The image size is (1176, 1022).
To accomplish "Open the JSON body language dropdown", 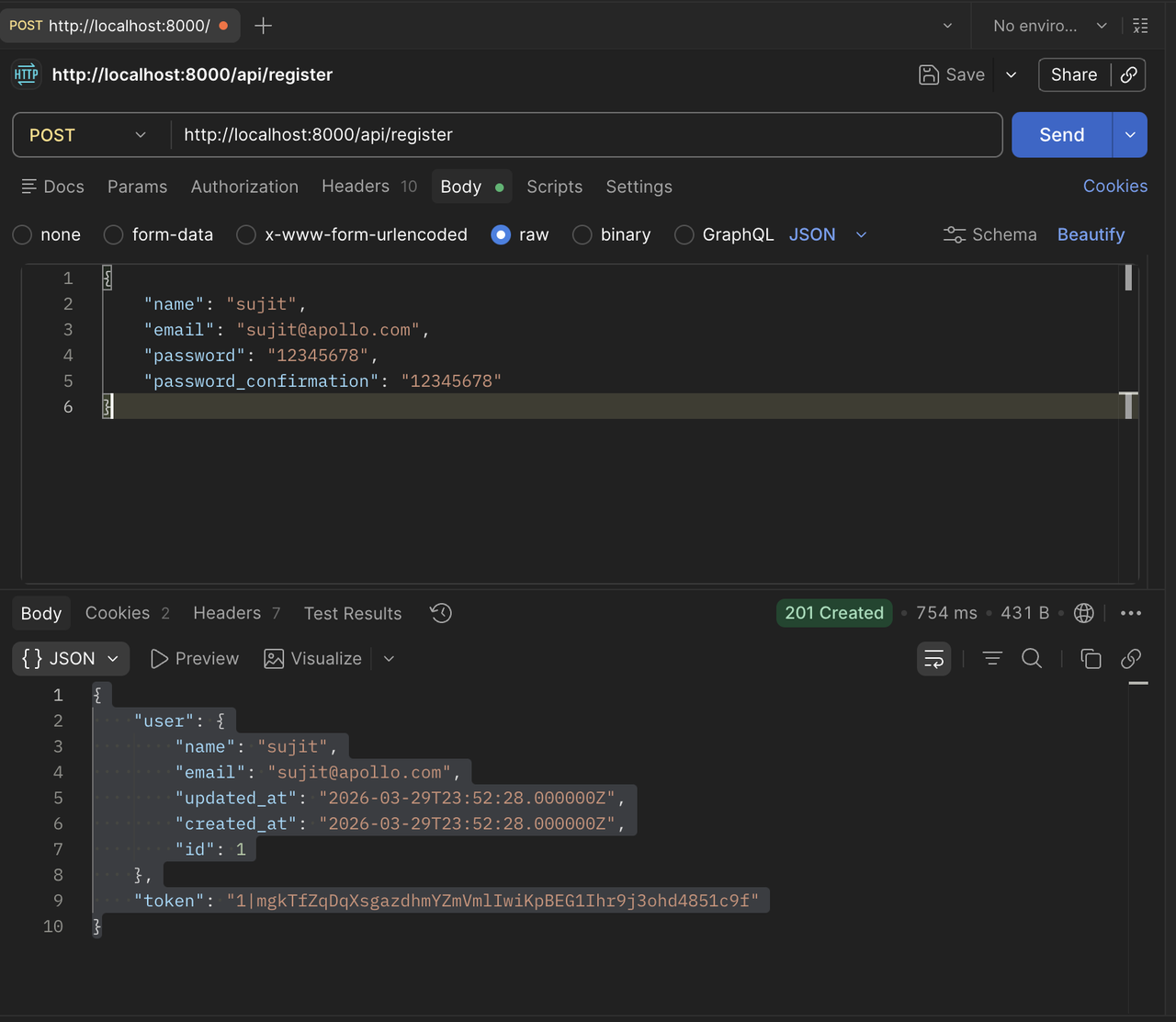I will pyautogui.click(x=828, y=234).
